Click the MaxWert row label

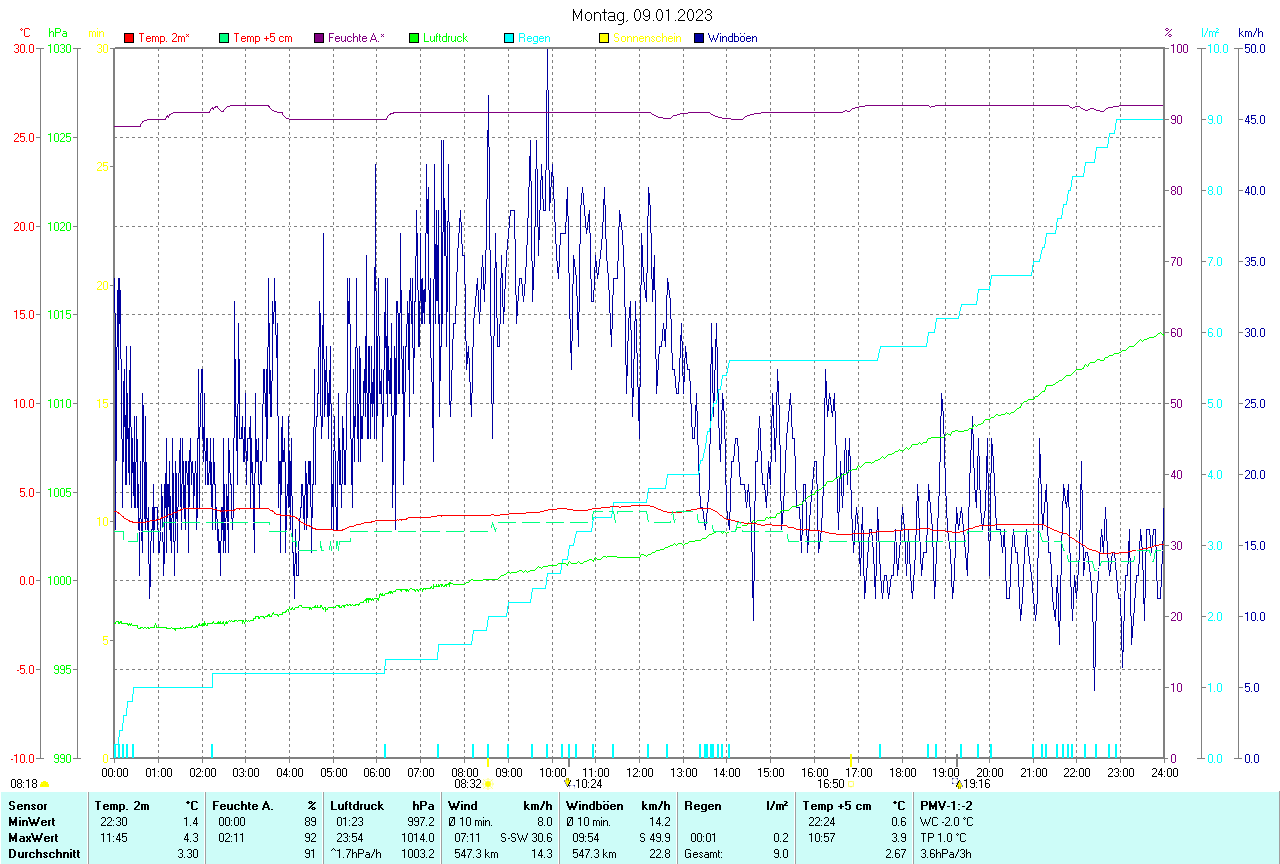33,838
